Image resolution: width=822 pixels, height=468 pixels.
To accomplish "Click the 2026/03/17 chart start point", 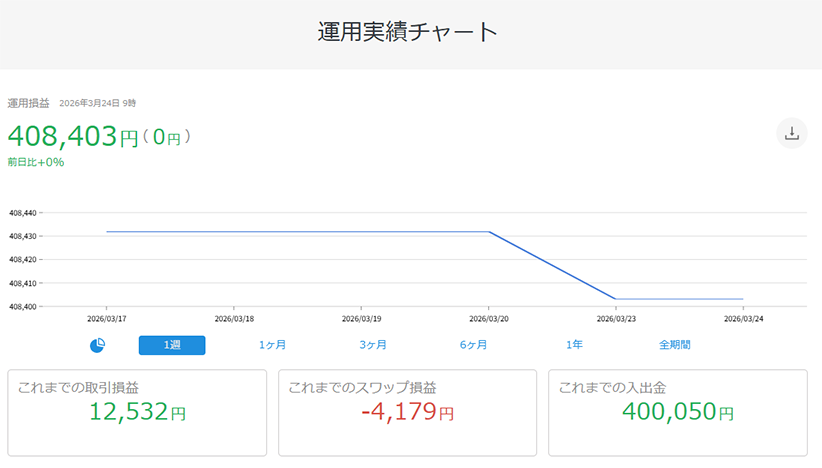I will tap(106, 232).
